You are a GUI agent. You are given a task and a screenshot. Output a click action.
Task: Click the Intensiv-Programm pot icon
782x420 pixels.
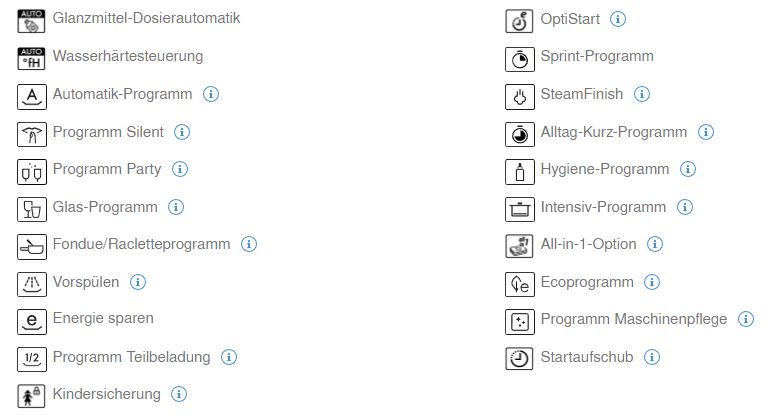pyautogui.click(x=520, y=210)
